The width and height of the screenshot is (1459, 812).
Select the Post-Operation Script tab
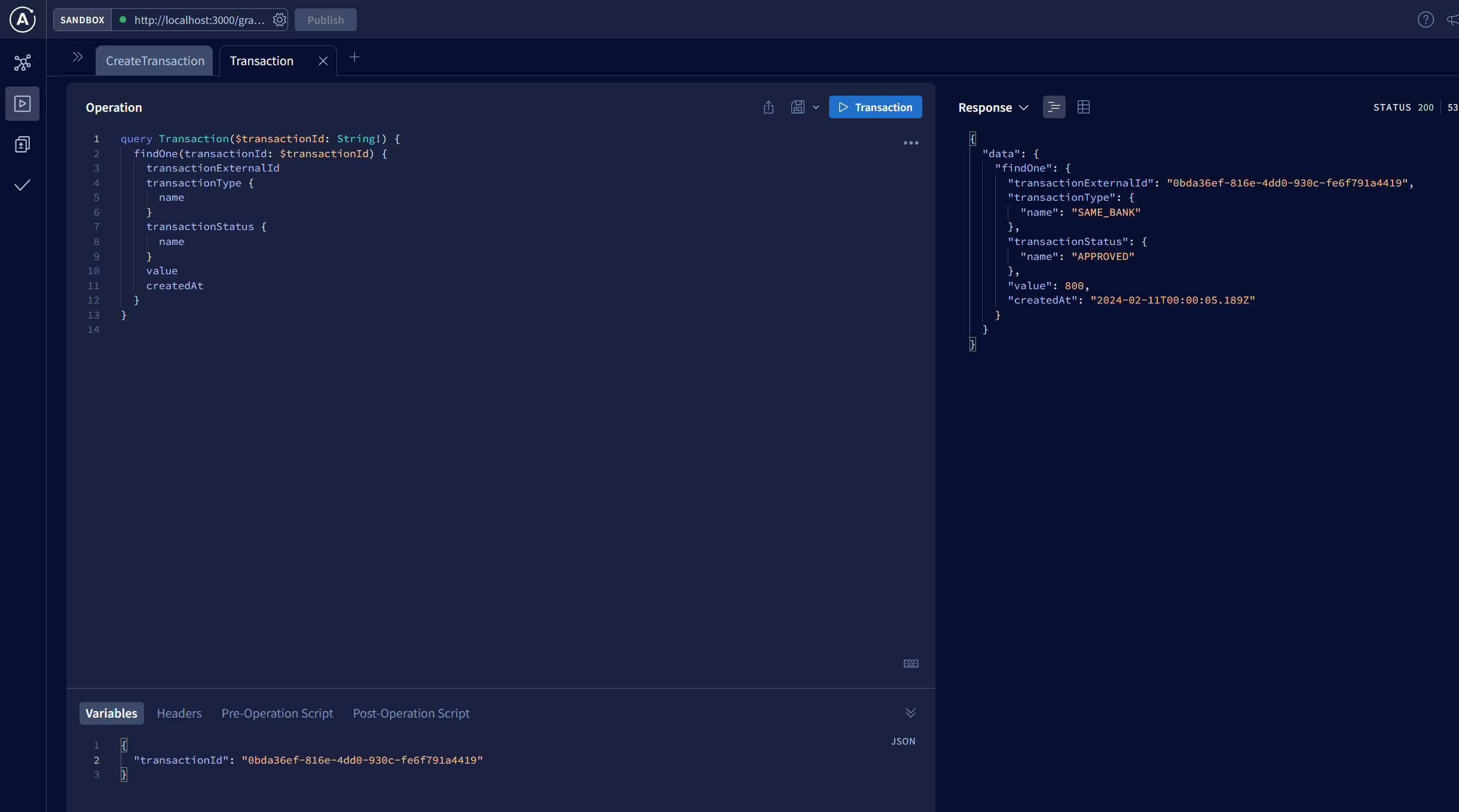point(411,713)
